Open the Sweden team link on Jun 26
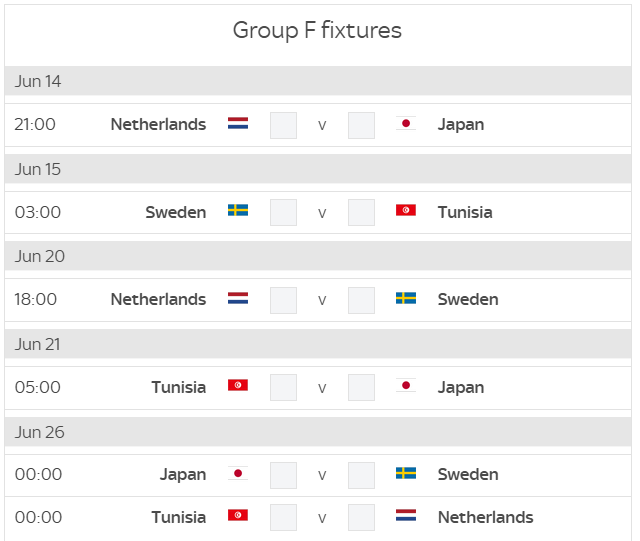This screenshot has height=541, width=640. pos(468,474)
